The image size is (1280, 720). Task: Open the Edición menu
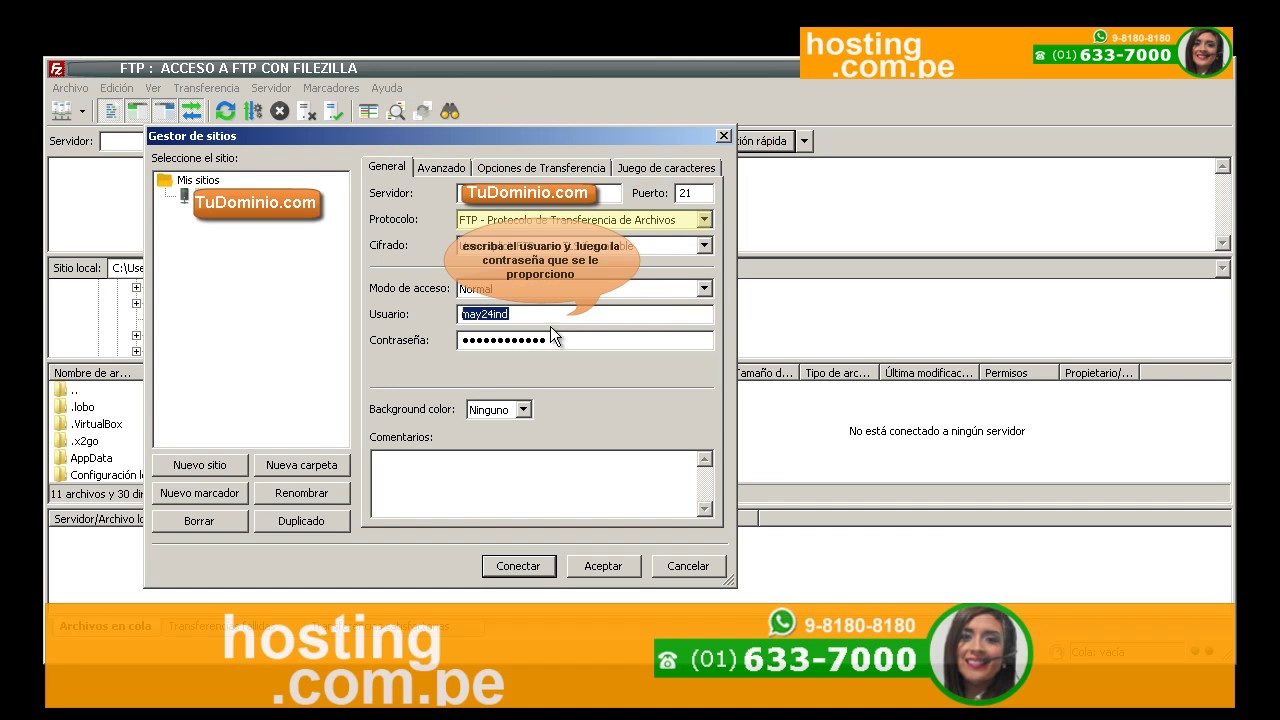tap(116, 88)
